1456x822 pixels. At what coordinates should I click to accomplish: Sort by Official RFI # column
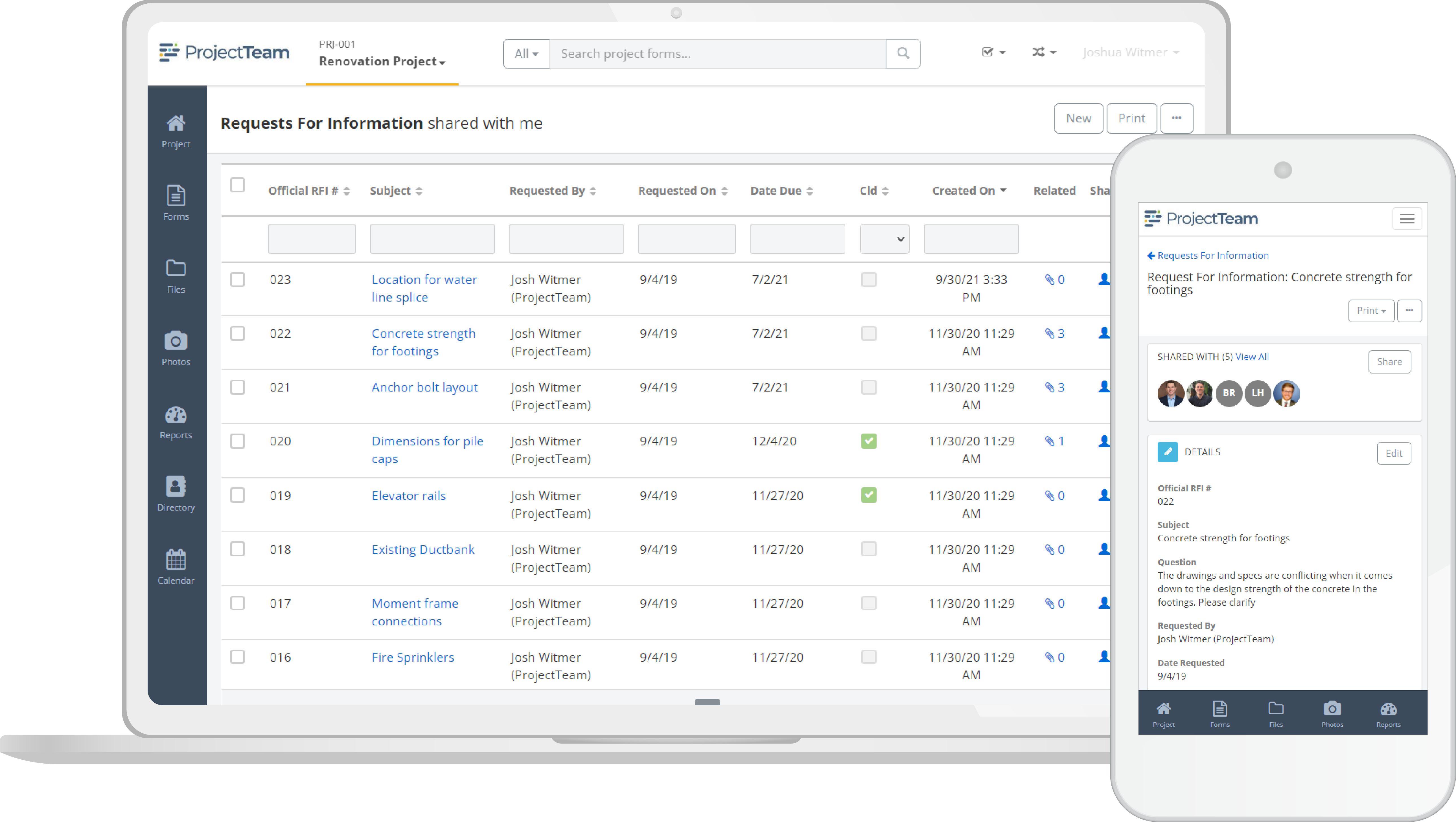point(309,191)
